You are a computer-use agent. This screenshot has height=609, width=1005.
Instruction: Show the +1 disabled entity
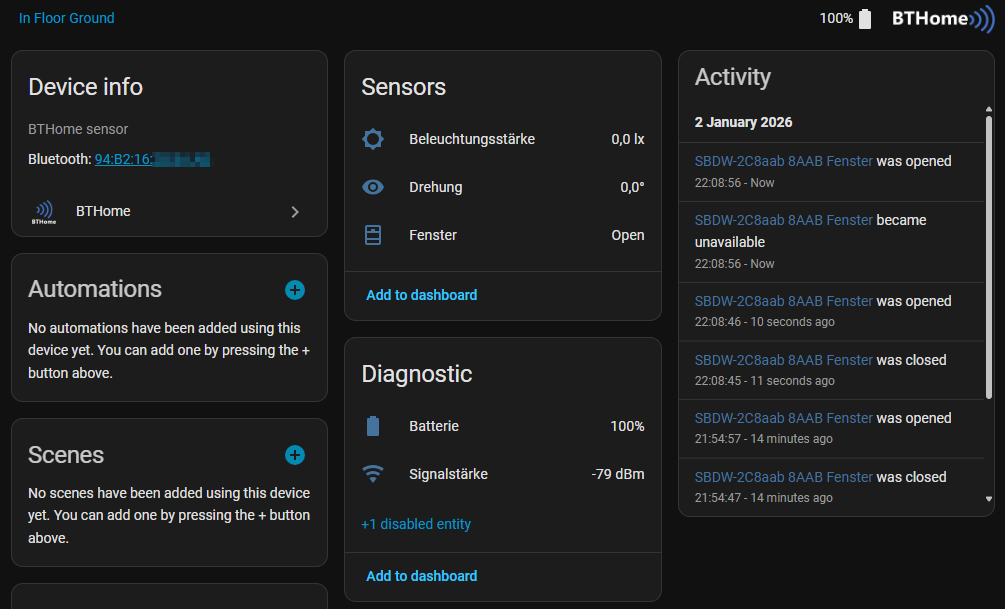416,524
